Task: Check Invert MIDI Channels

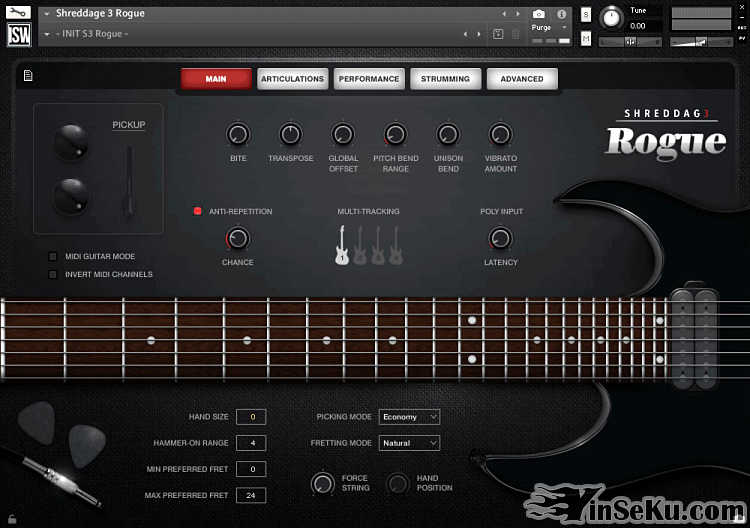Action: (x=54, y=274)
